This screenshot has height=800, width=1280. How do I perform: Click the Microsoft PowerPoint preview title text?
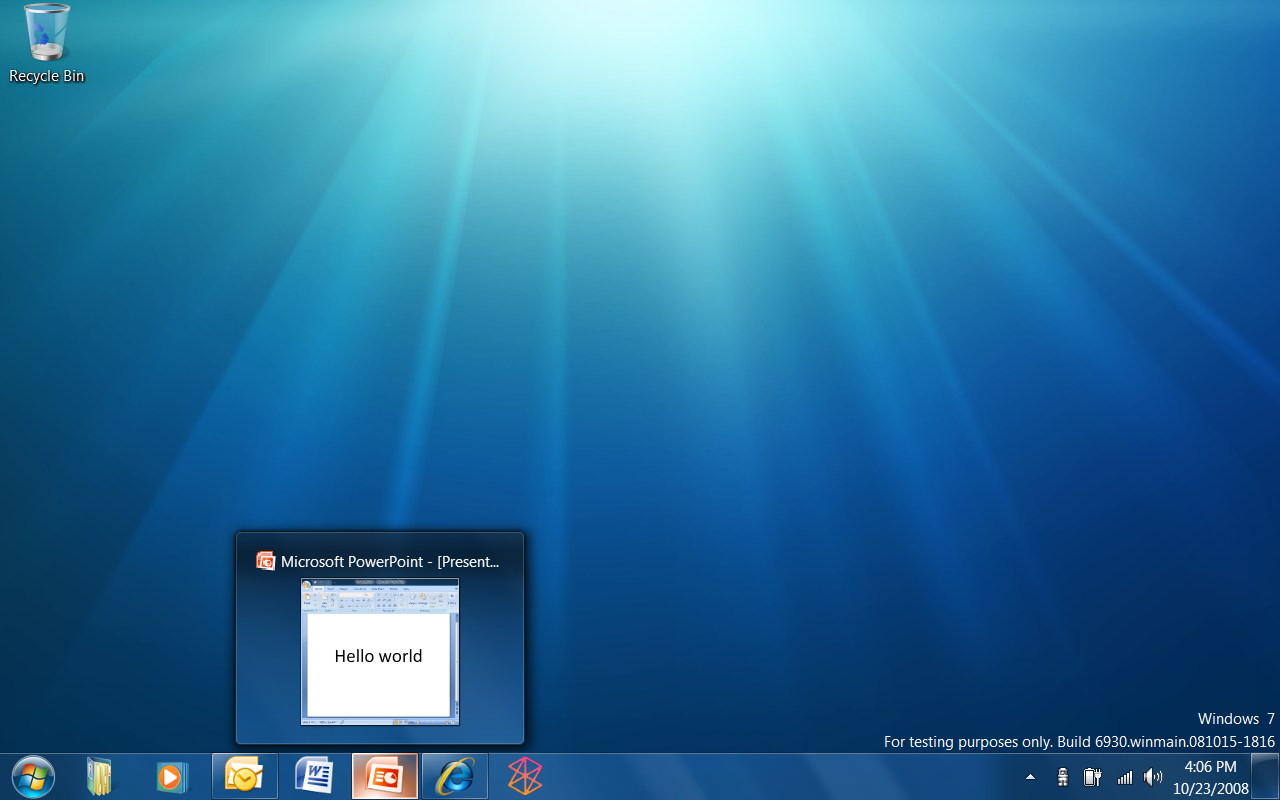click(390, 562)
